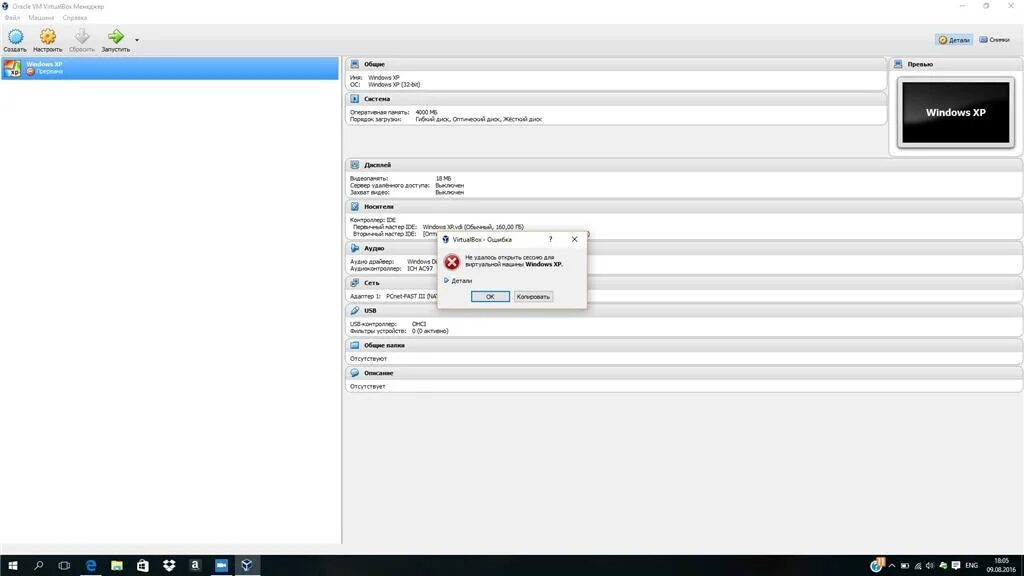The height and width of the screenshot is (576, 1024).
Task: Switch to the Детали view button
Action: point(954,40)
